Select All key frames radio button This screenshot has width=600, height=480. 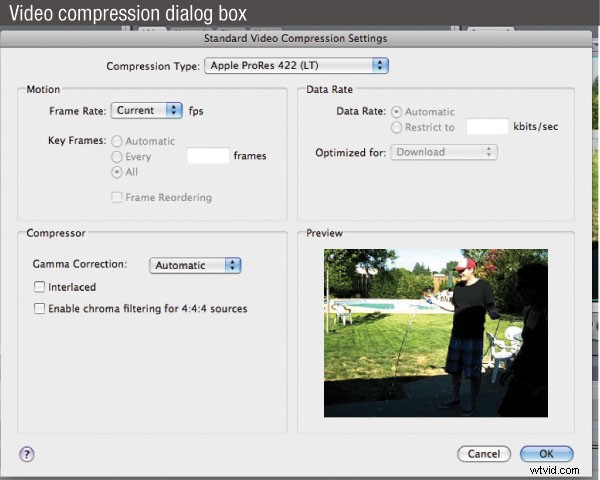117,172
